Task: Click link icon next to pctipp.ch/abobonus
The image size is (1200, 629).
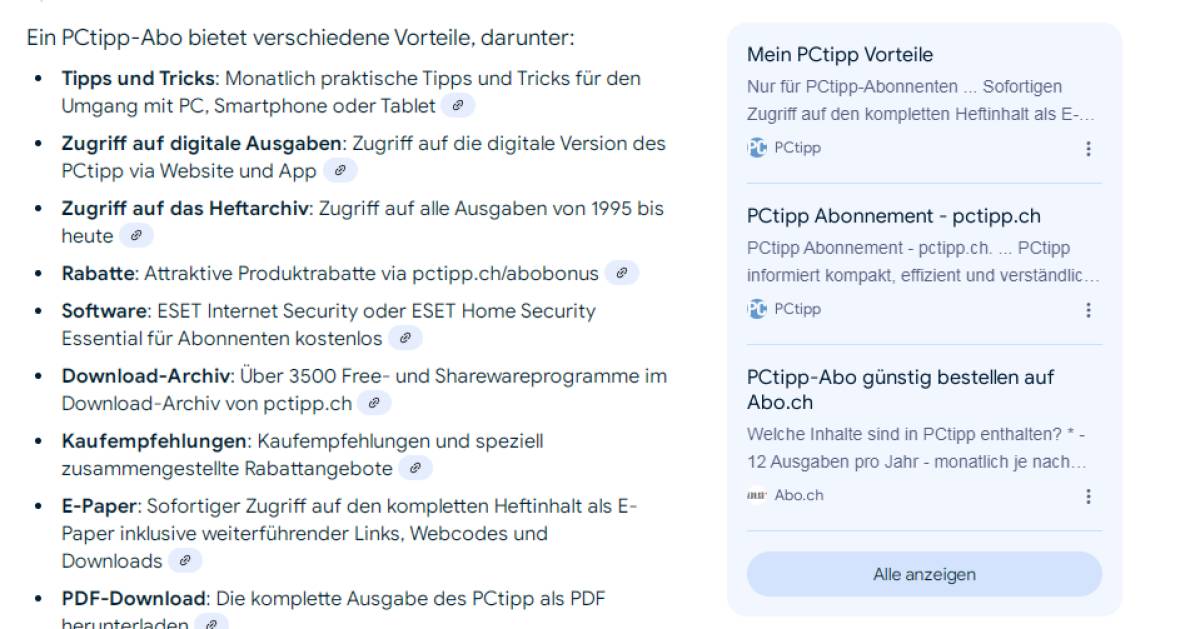Action: [x=622, y=273]
